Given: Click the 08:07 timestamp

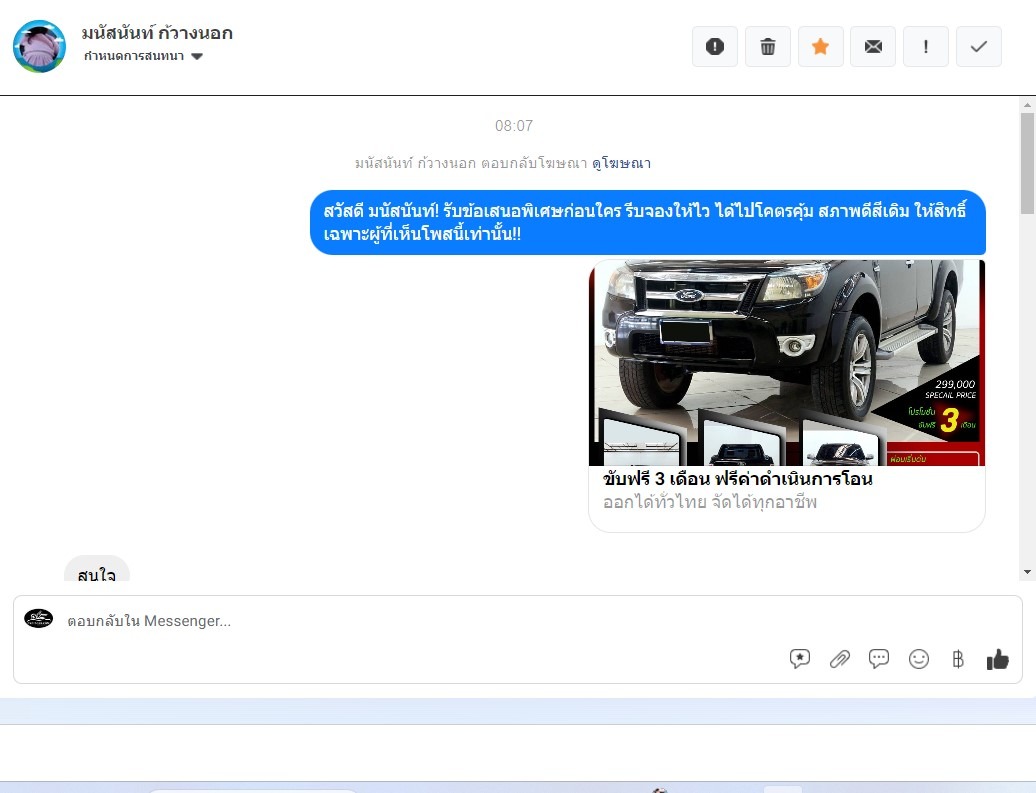Looking at the screenshot, I should pyautogui.click(x=514, y=126).
